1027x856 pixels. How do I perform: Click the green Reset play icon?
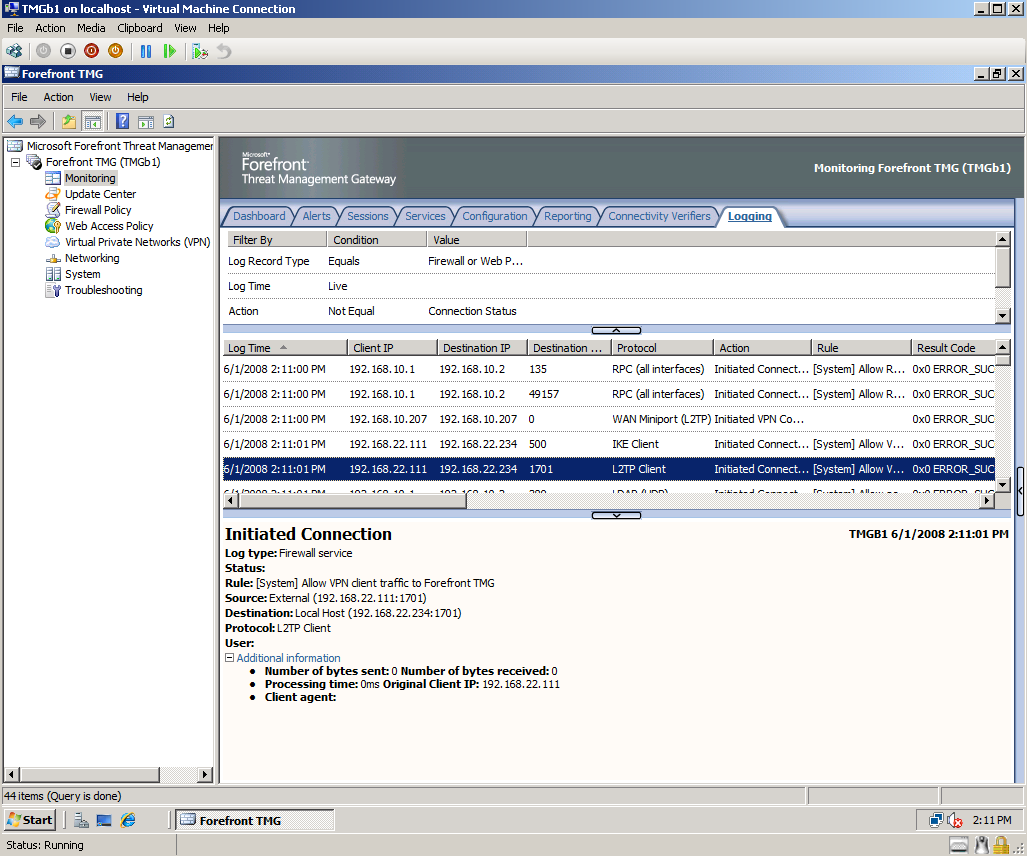(170, 51)
